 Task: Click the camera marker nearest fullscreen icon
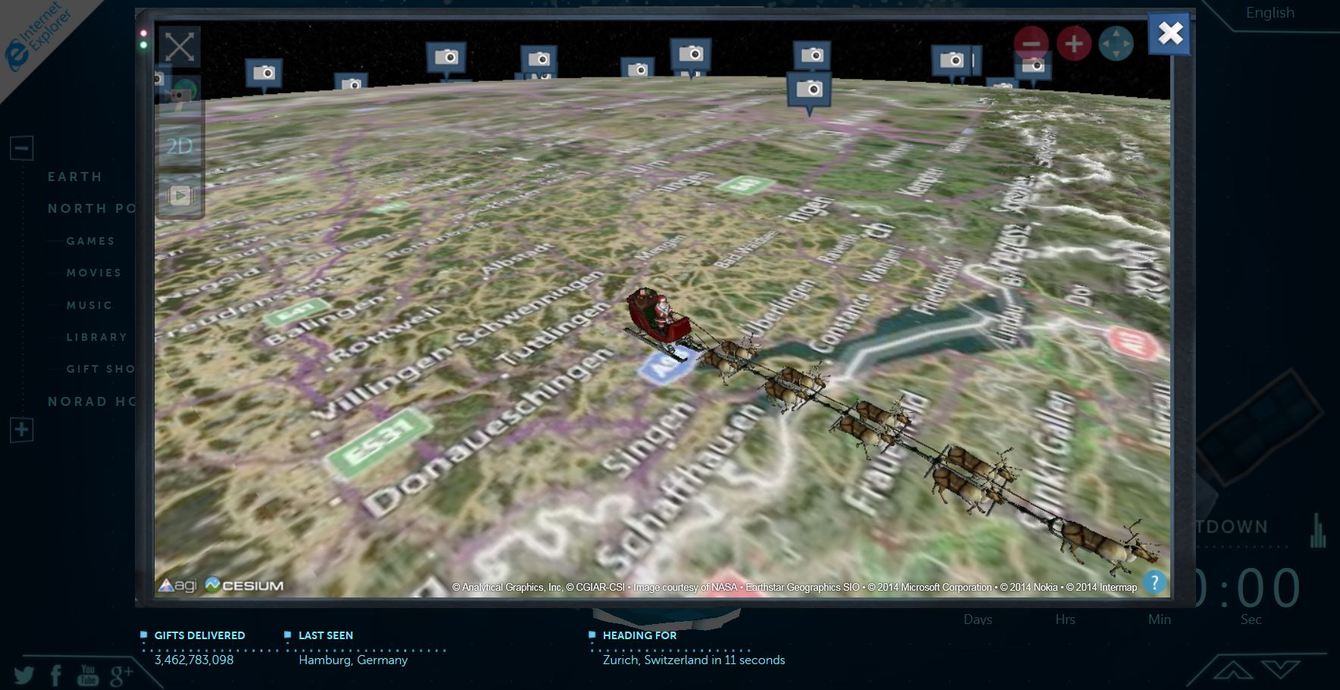pyautogui.click(x=264, y=74)
